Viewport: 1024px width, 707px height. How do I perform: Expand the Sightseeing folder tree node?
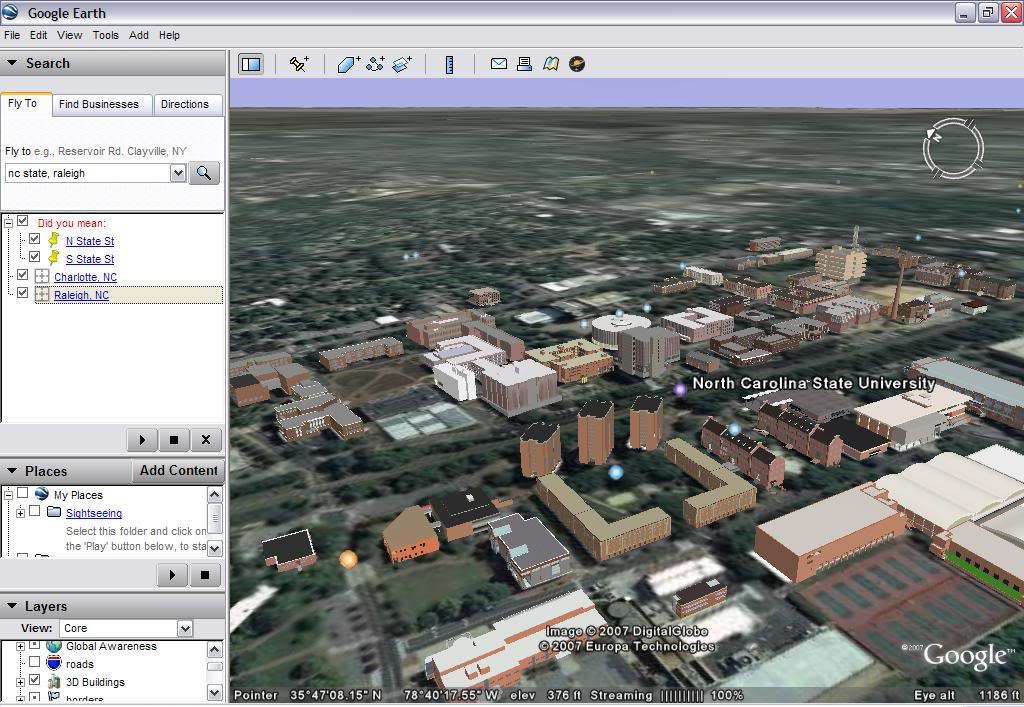[x=20, y=513]
